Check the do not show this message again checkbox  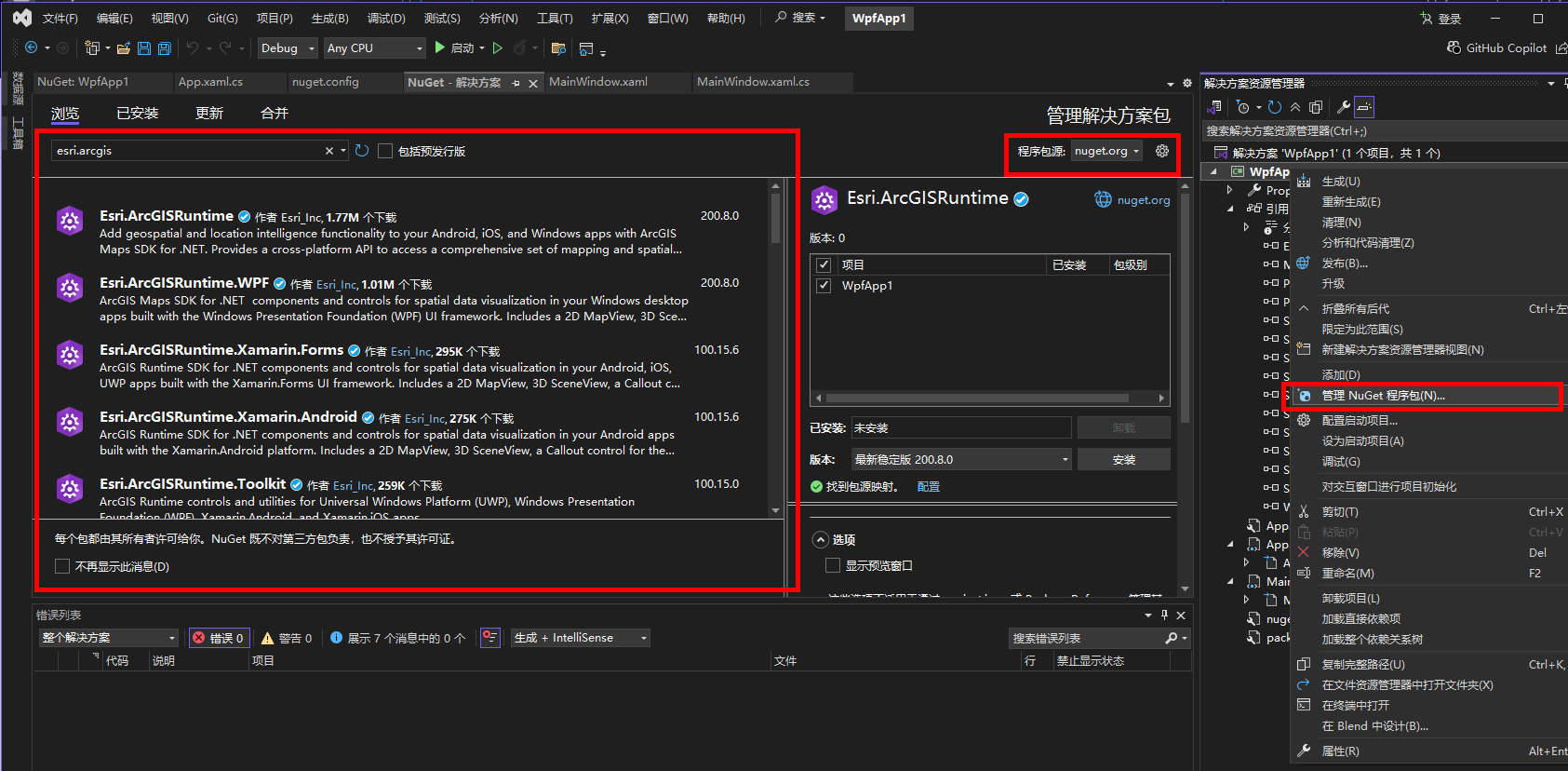click(x=62, y=566)
